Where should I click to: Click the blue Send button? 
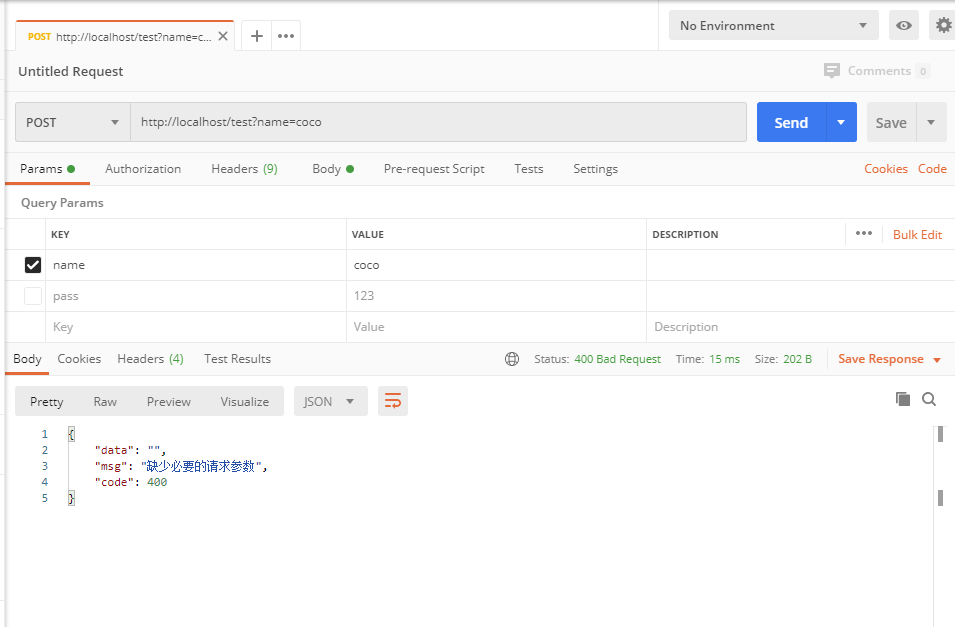(x=791, y=122)
